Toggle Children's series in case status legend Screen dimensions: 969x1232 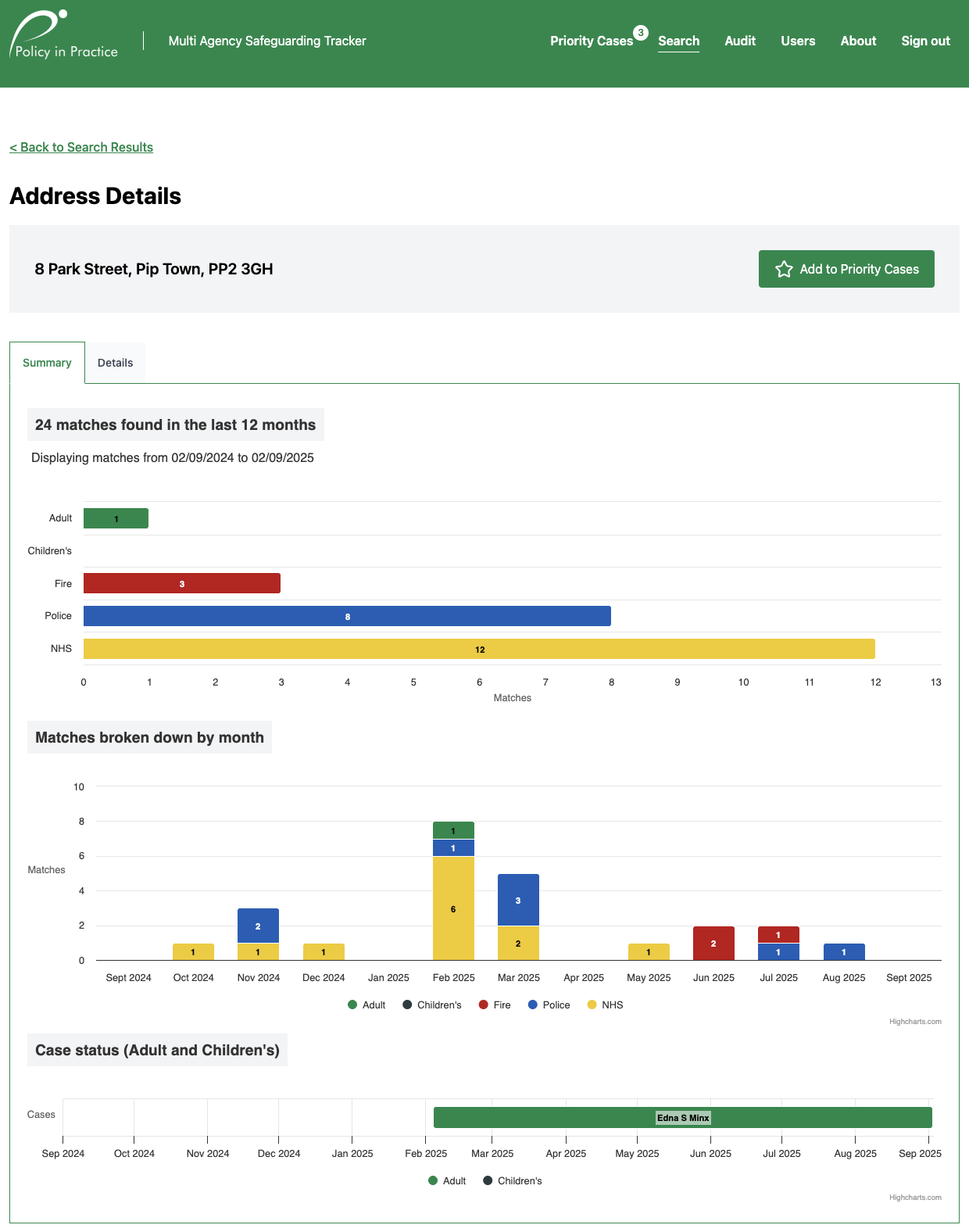click(x=512, y=1181)
